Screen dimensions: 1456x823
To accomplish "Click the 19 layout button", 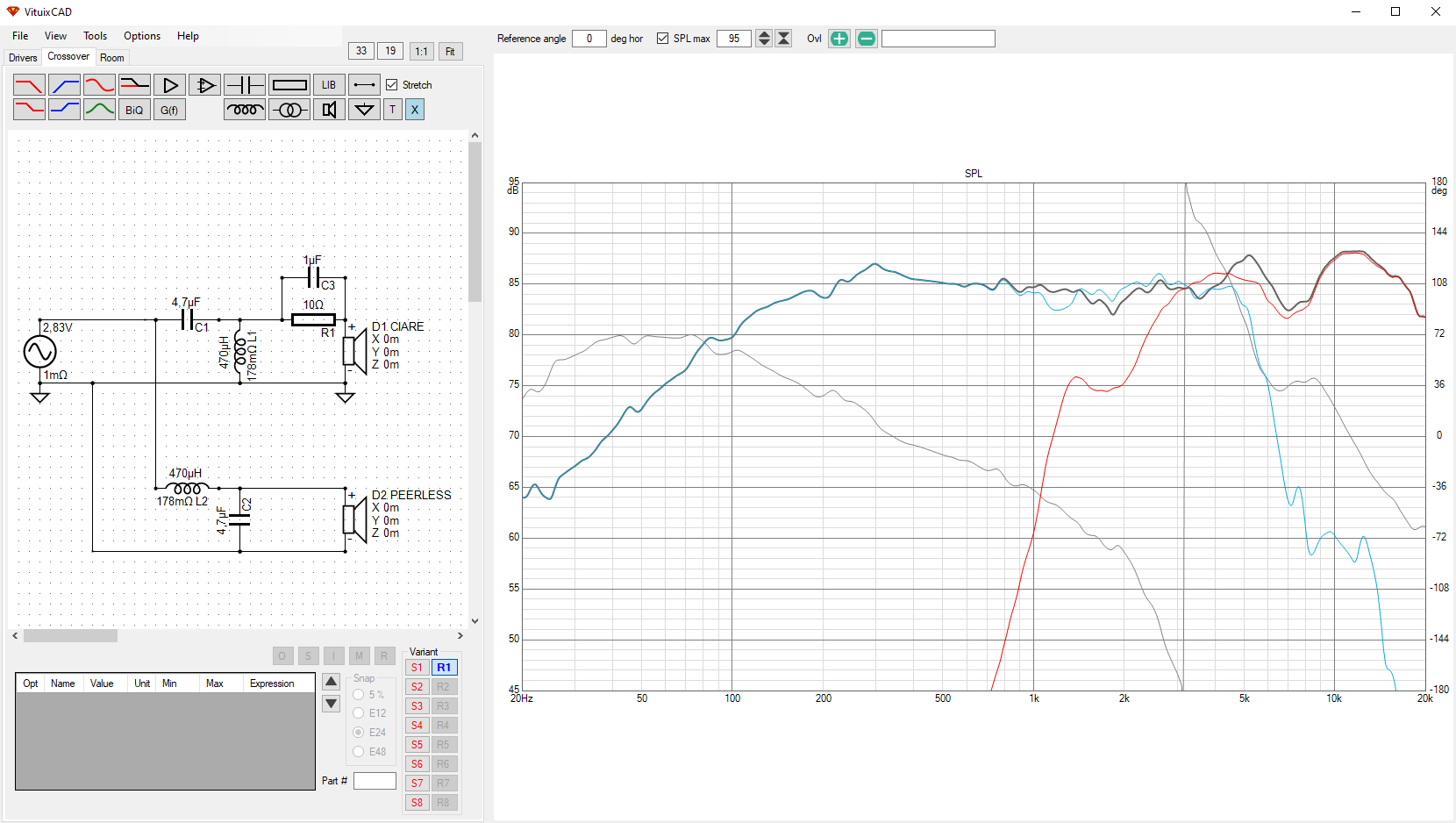I will 390,51.
